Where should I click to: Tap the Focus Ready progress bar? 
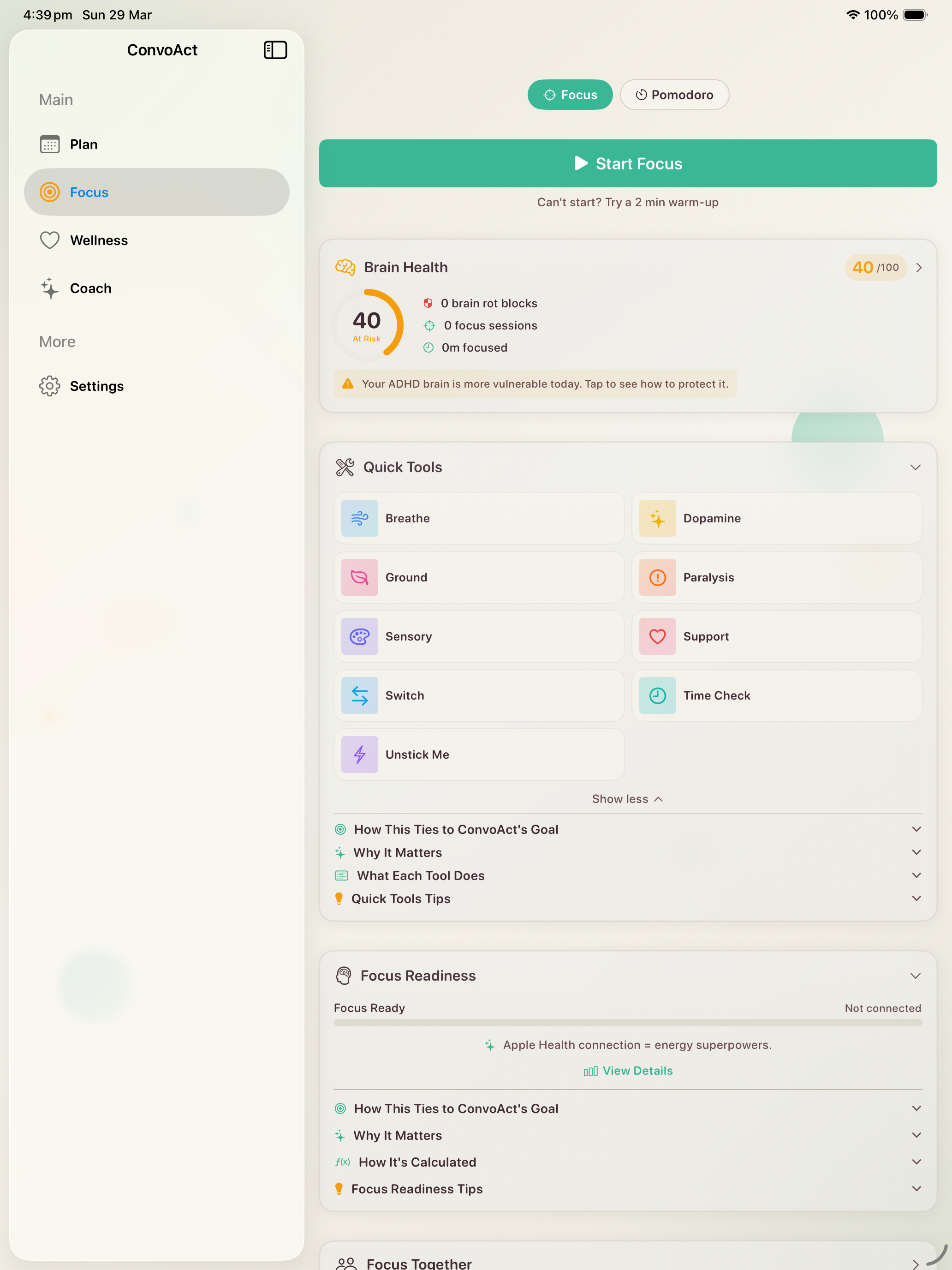pos(628,1023)
